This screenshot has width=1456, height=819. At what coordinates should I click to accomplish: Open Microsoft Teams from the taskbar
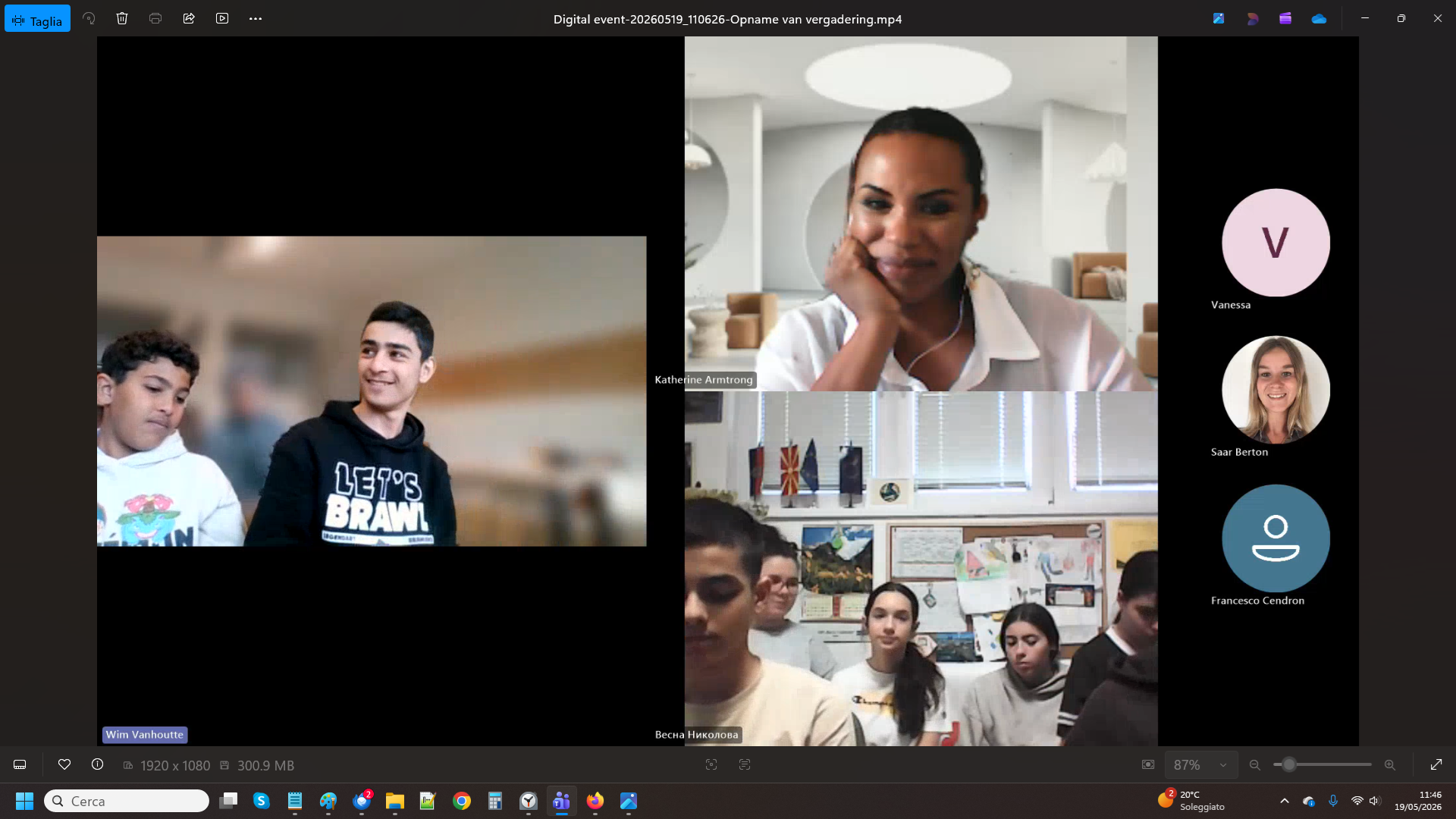click(x=561, y=801)
